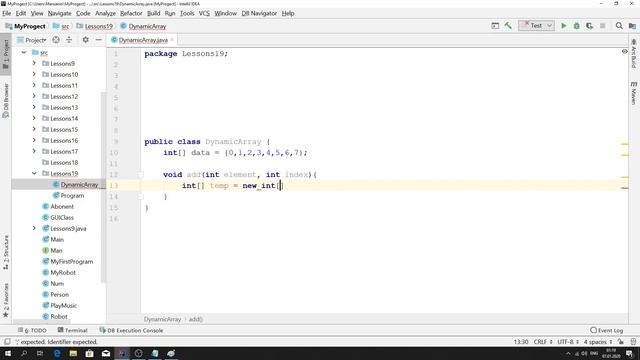640x360 pixels.
Task: Hide the Project tool window
Action: tap(98, 40)
